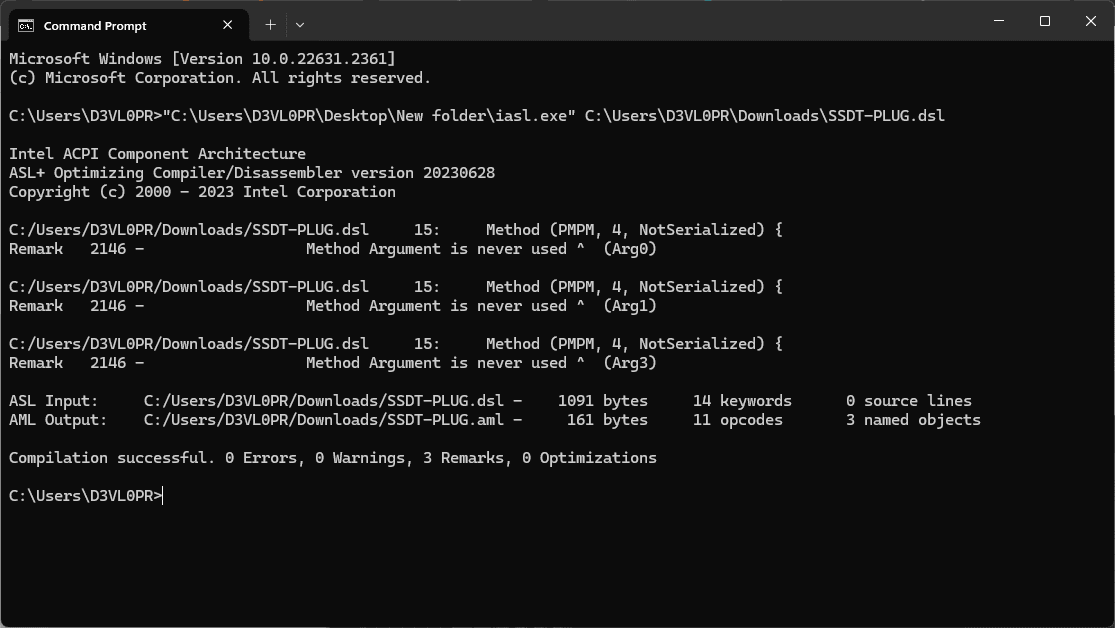Click the Compilation successful message
The width and height of the screenshot is (1115, 628).
(332, 457)
